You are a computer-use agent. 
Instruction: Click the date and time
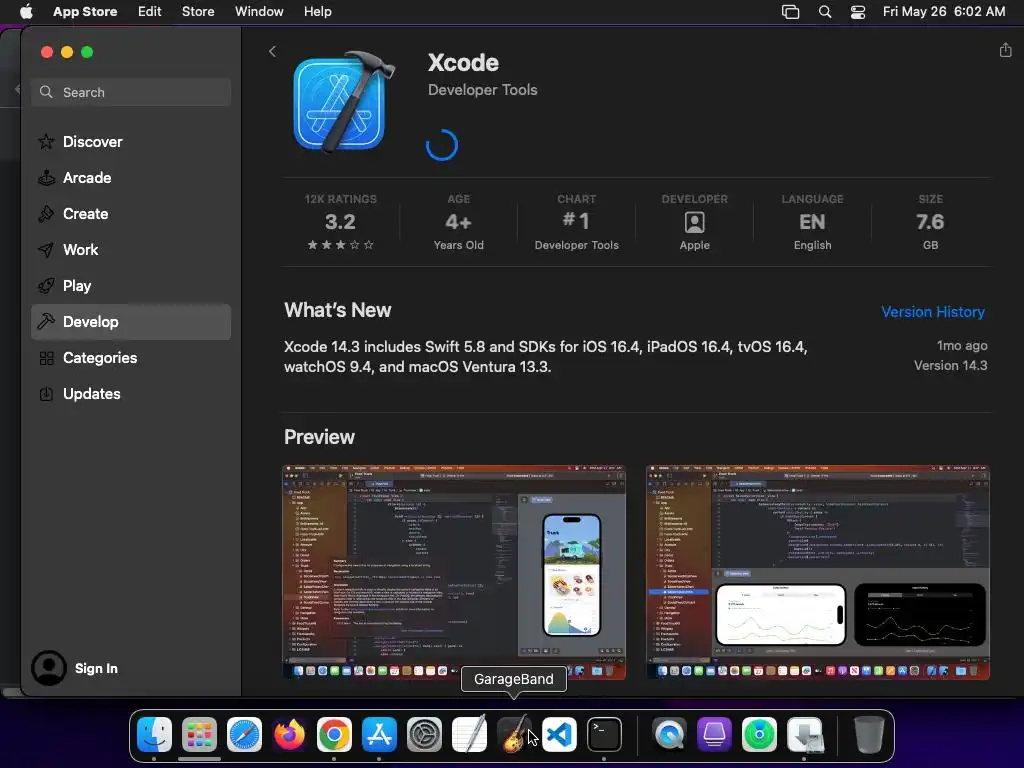coord(944,11)
